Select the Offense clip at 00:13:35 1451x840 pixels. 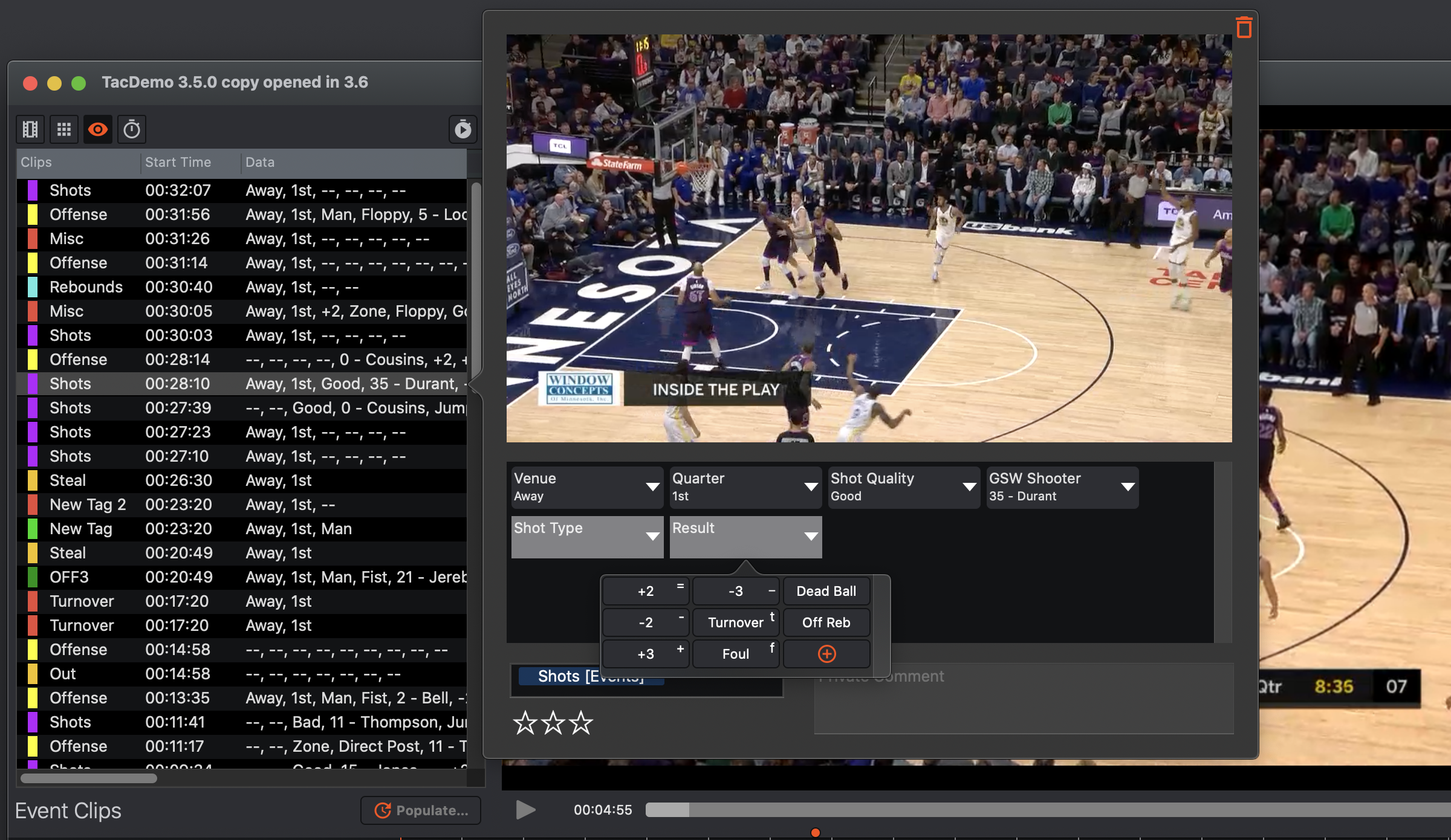coord(242,698)
